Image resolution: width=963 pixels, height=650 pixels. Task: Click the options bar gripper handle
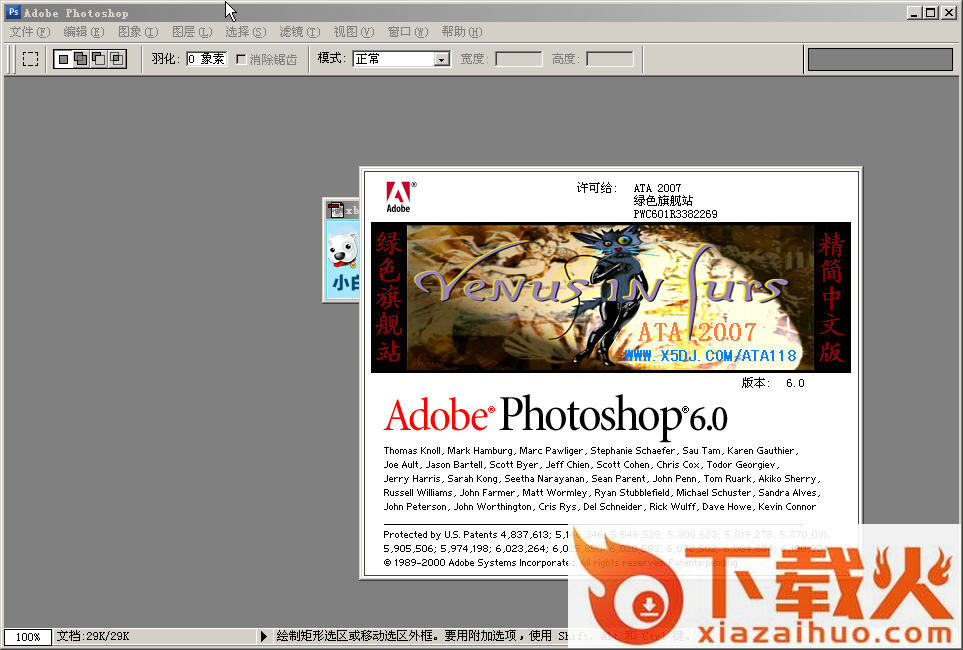pos(9,59)
